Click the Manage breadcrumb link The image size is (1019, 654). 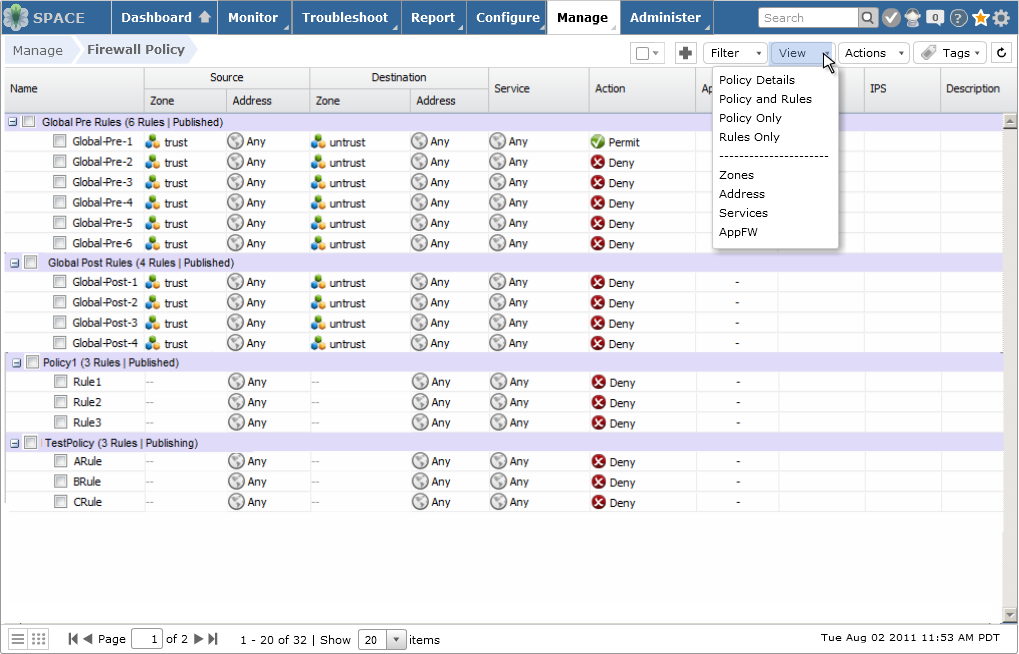point(38,50)
